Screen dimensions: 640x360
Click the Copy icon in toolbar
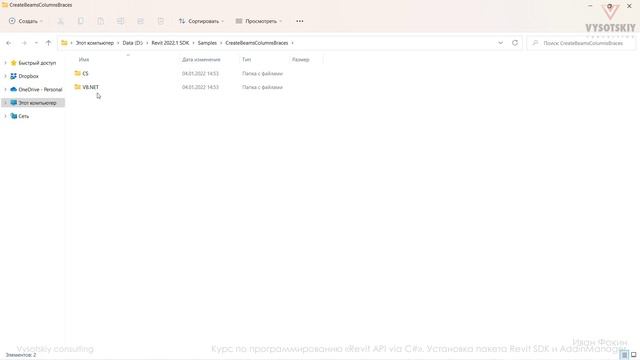coord(80,21)
